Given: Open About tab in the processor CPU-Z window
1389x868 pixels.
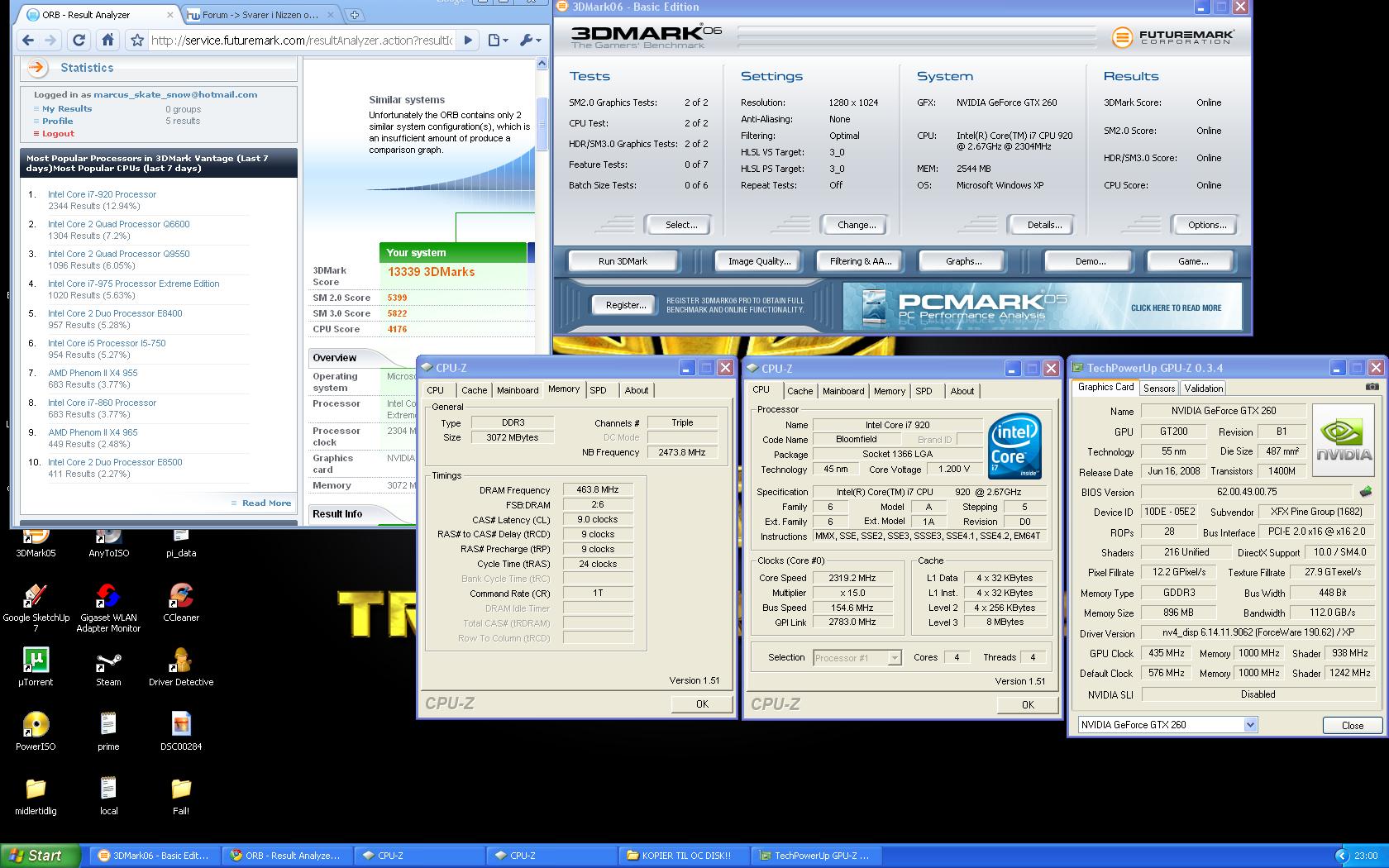Looking at the screenshot, I should pyautogui.click(x=962, y=391).
